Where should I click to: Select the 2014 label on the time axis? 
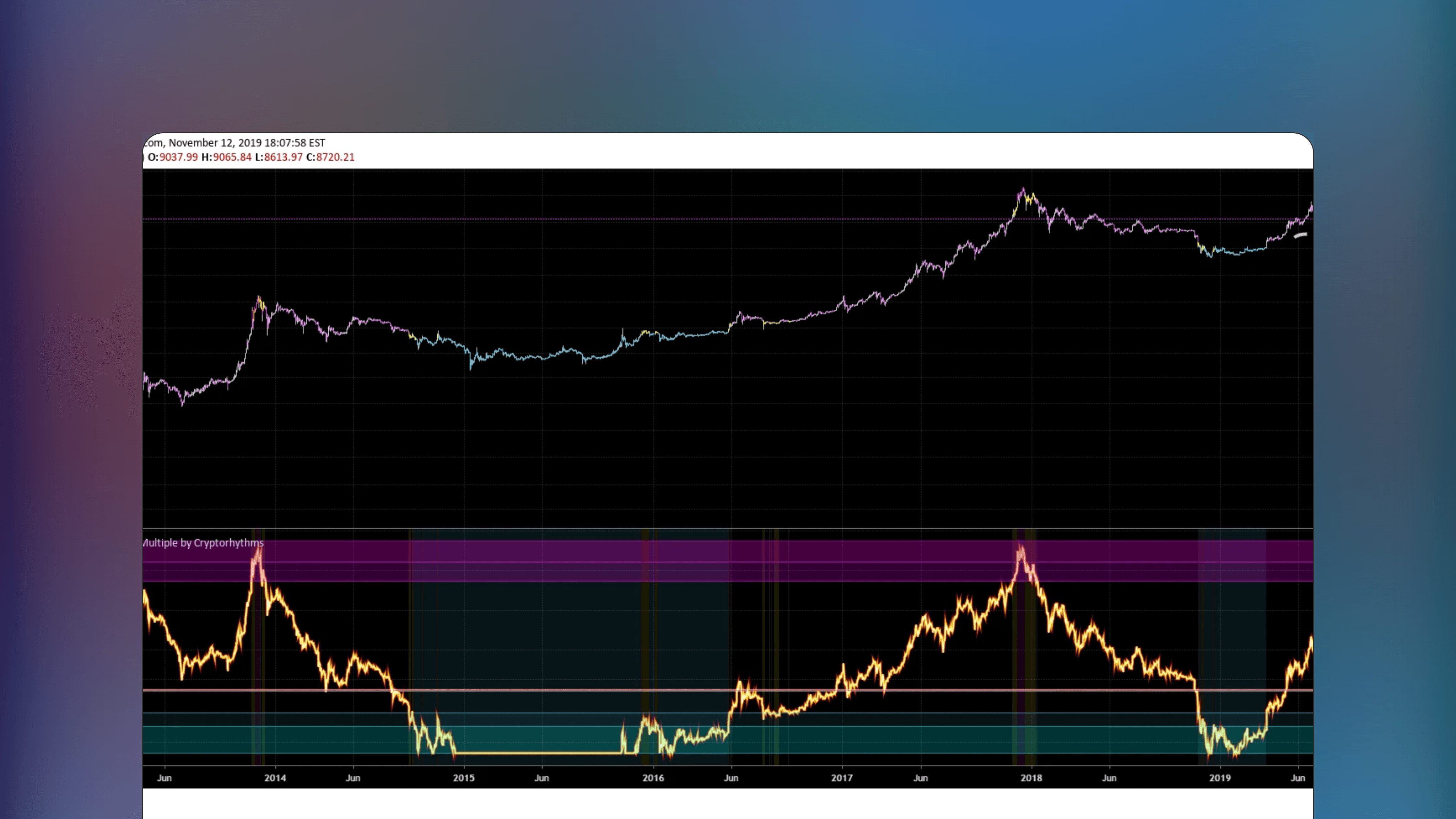tap(276, 778)
